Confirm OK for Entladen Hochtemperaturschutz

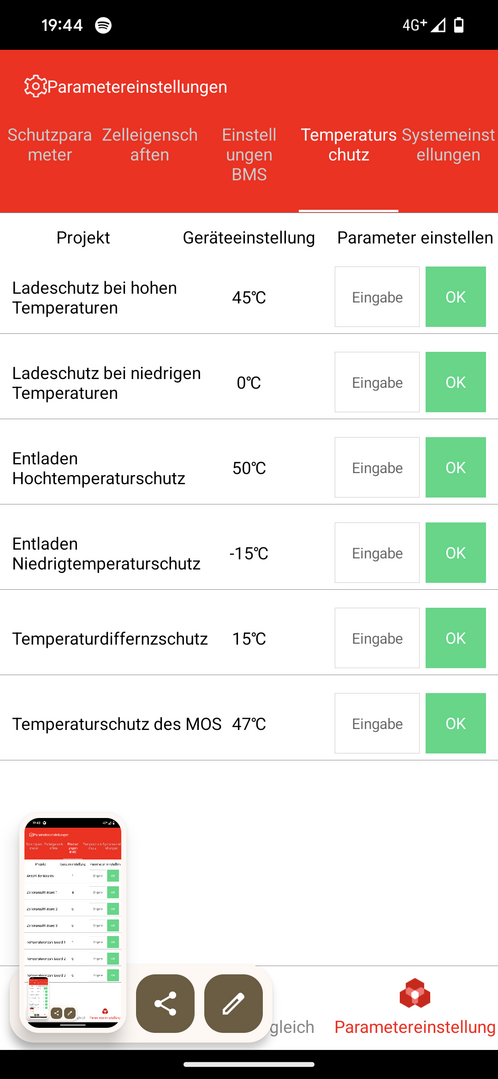tap(455, 468)
